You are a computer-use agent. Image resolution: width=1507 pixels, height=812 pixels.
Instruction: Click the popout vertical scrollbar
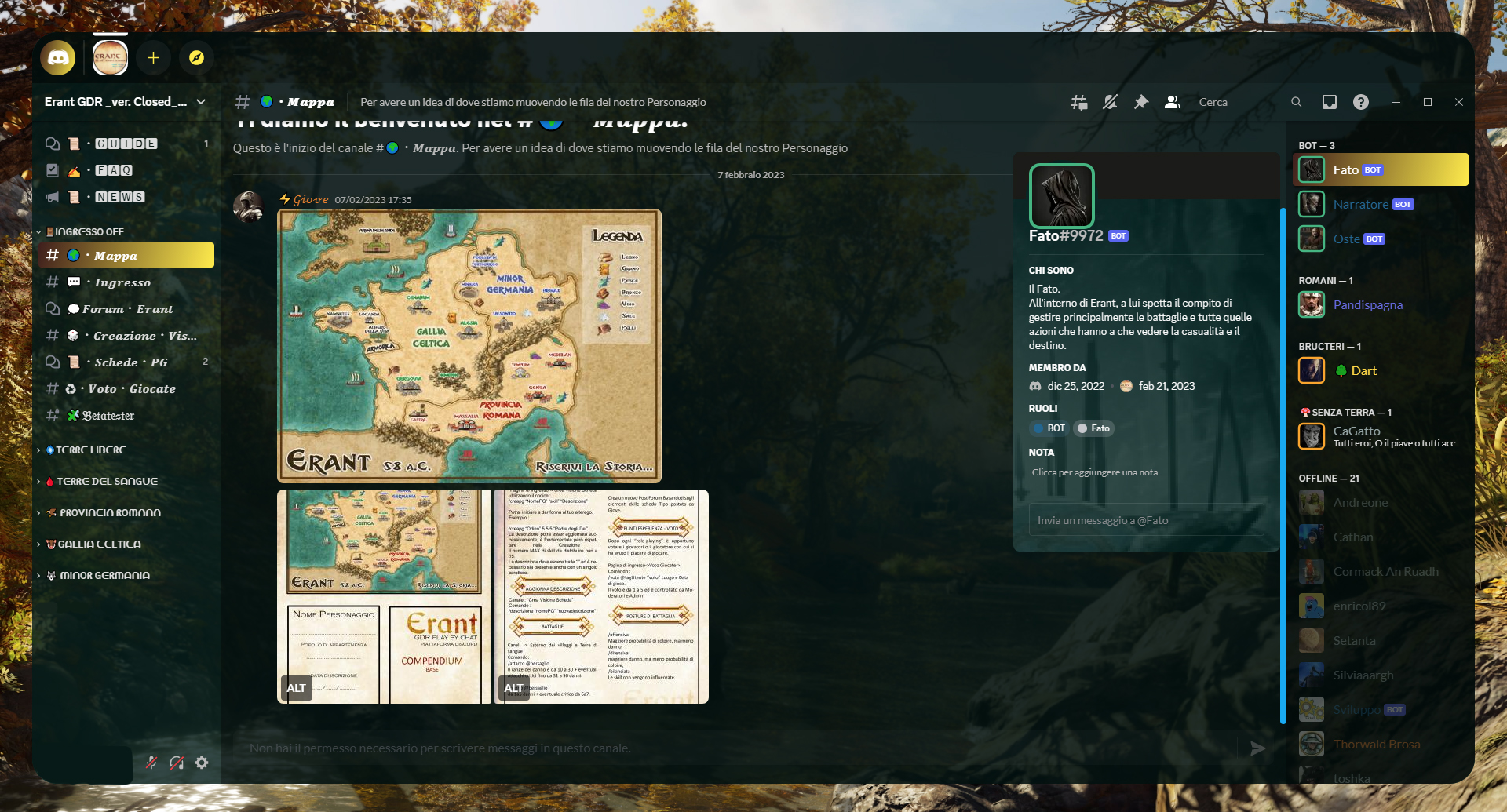pyautogui.click(x=1283, y=465)
